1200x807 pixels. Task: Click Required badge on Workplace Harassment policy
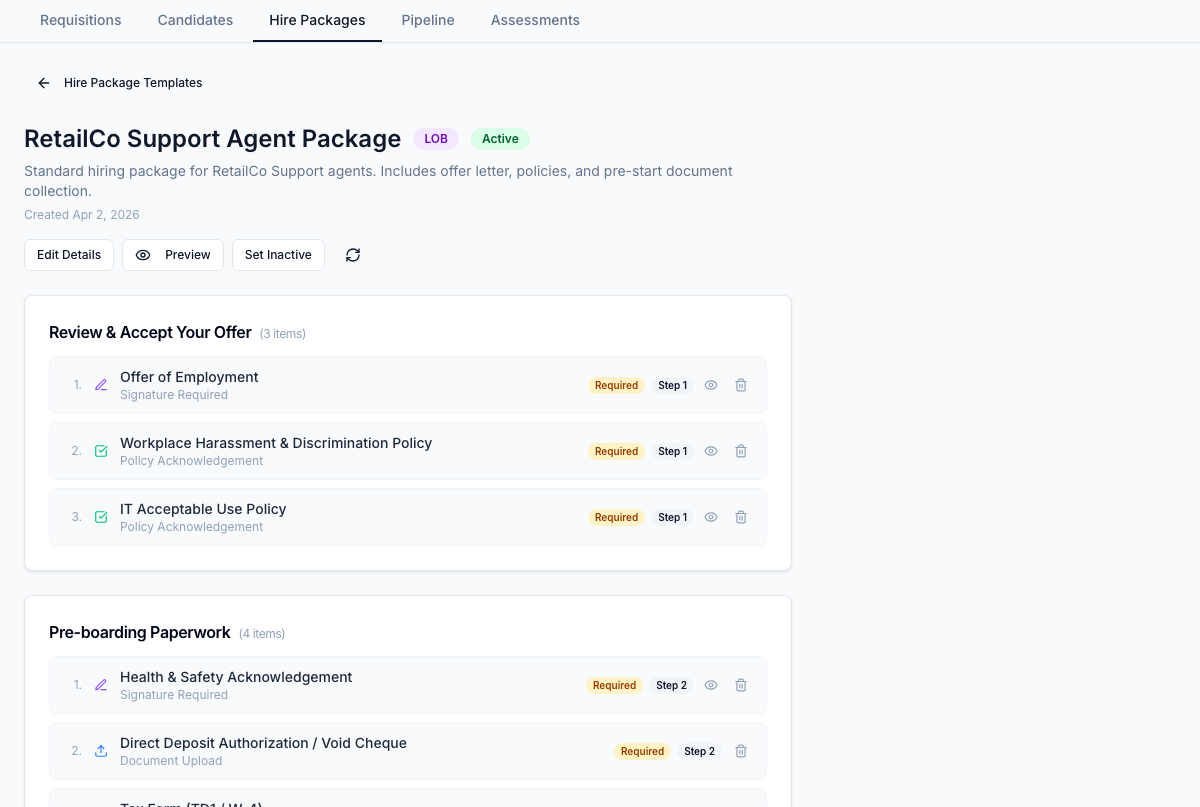616,451
